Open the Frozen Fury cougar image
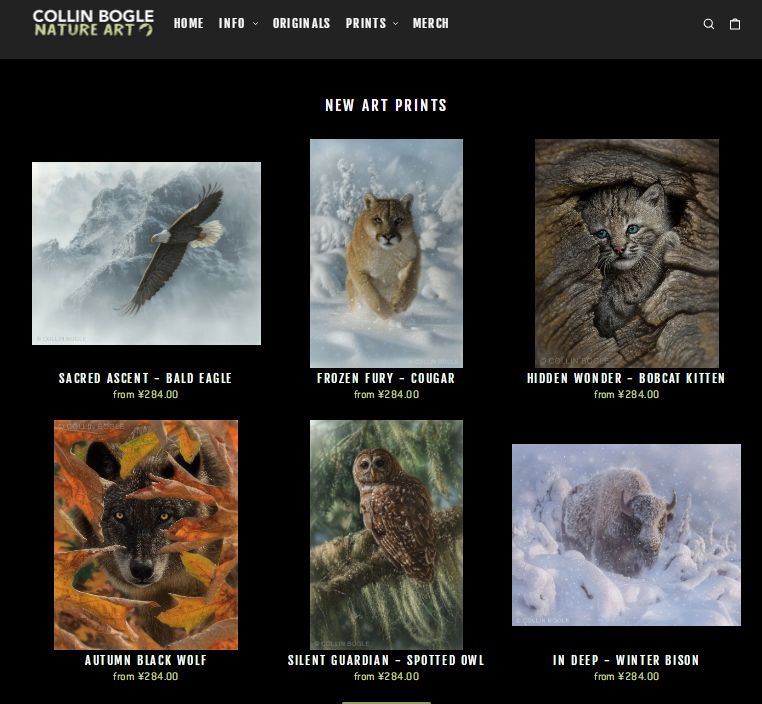 point(386,253)
